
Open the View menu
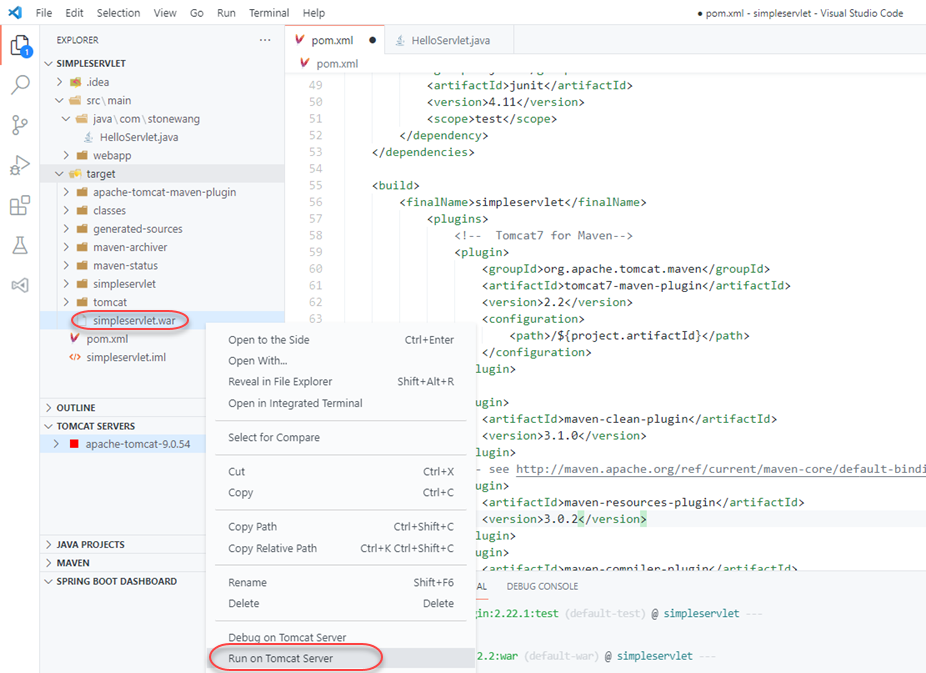165,12
